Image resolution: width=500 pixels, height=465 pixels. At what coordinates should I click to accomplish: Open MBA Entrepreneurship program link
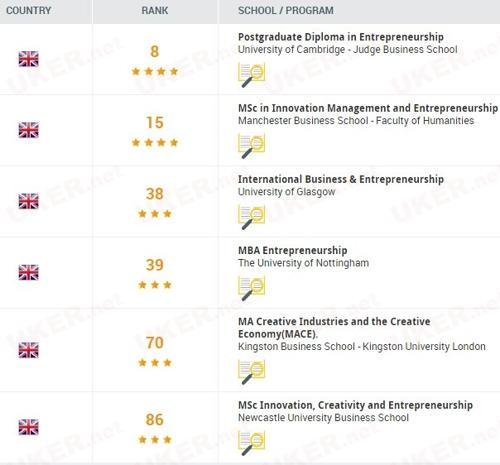(x=293, y=250)
